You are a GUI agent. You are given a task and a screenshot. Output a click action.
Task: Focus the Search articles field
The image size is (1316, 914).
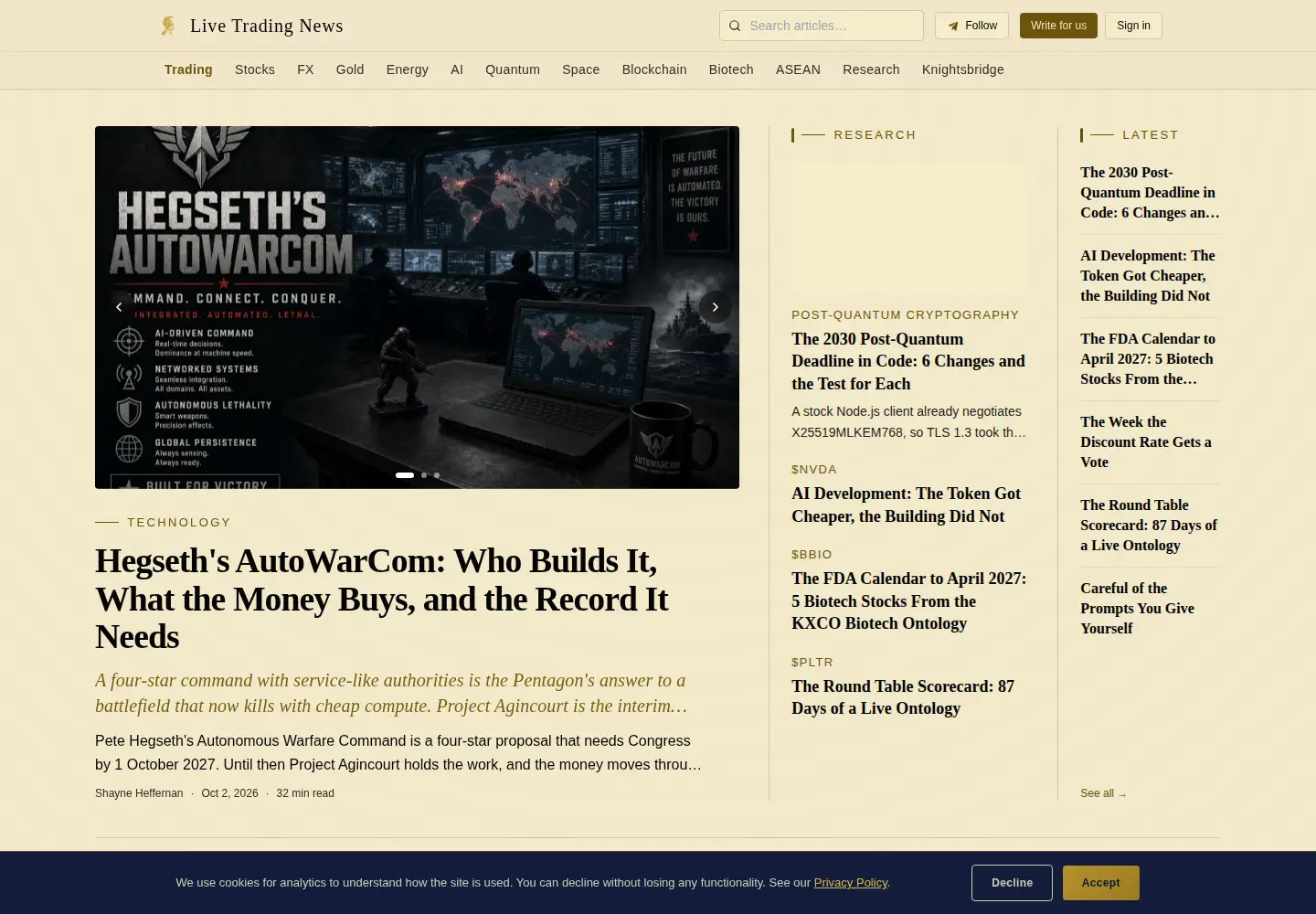tap(822, 26)
